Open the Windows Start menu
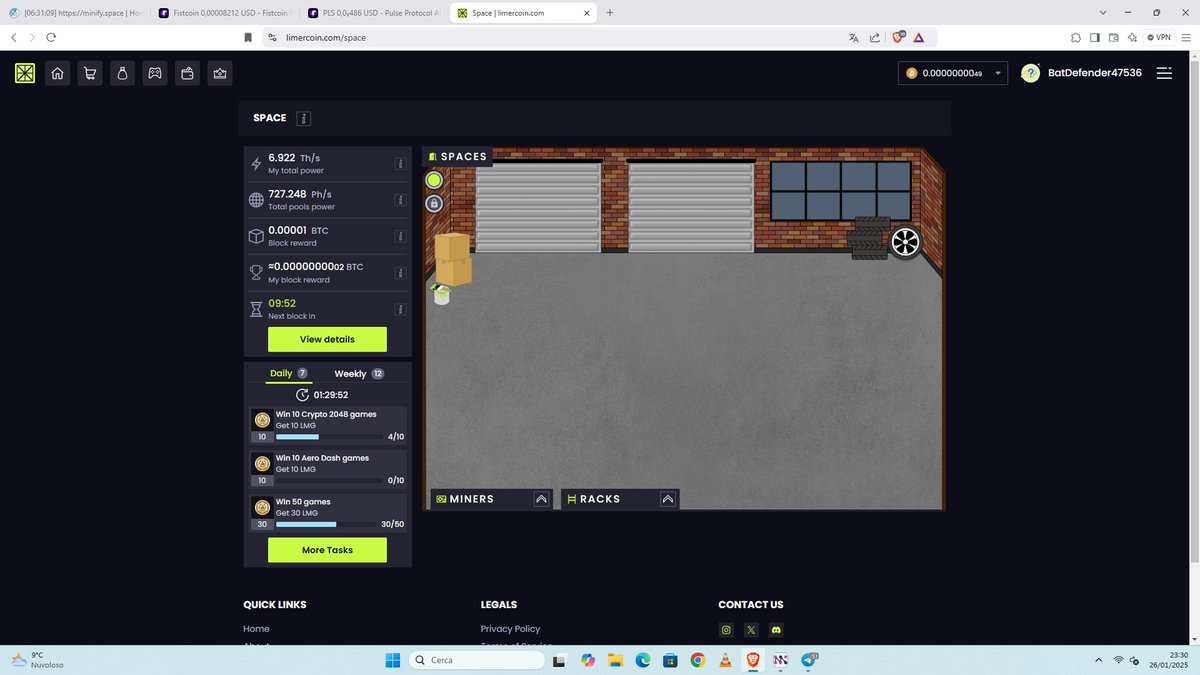Screen dimensions: 1200x675 point(392,660)
